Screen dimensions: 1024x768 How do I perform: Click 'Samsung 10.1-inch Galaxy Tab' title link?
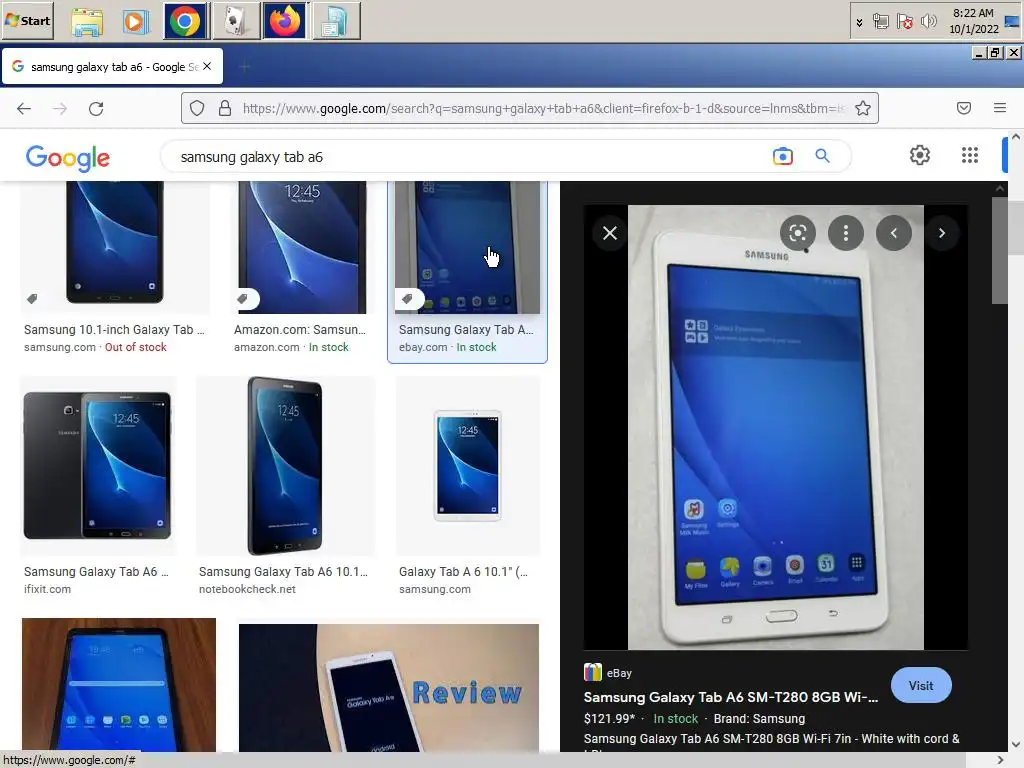coord(114,330)
